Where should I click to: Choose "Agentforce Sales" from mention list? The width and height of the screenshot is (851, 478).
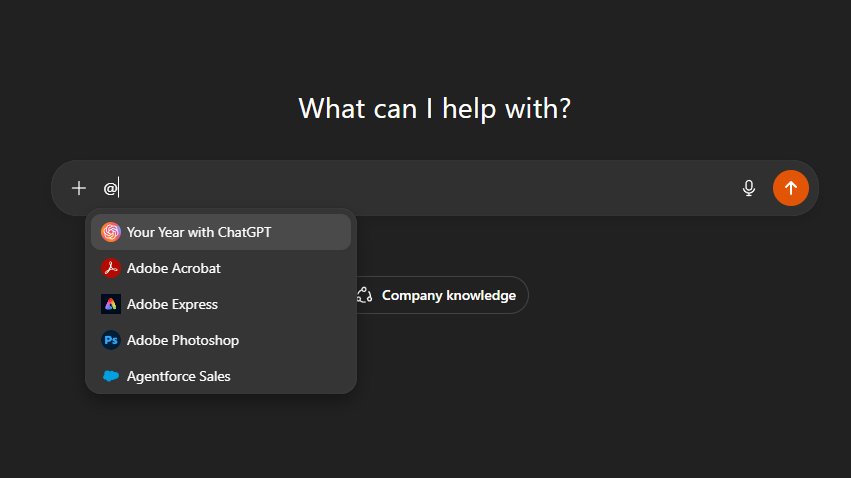(x=221, y=376)
